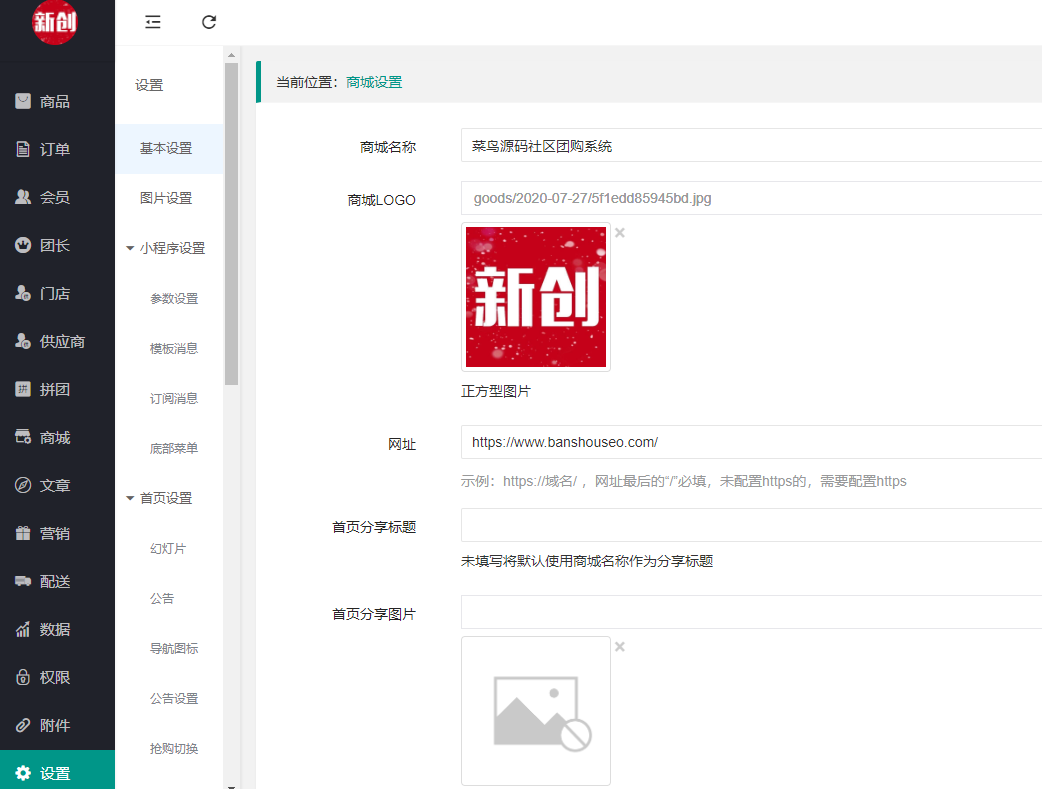The height and width of the screenshot is (789, 1042).
Task: Toggle the sidebar collapse icon
Action: [x=153, y=22]
